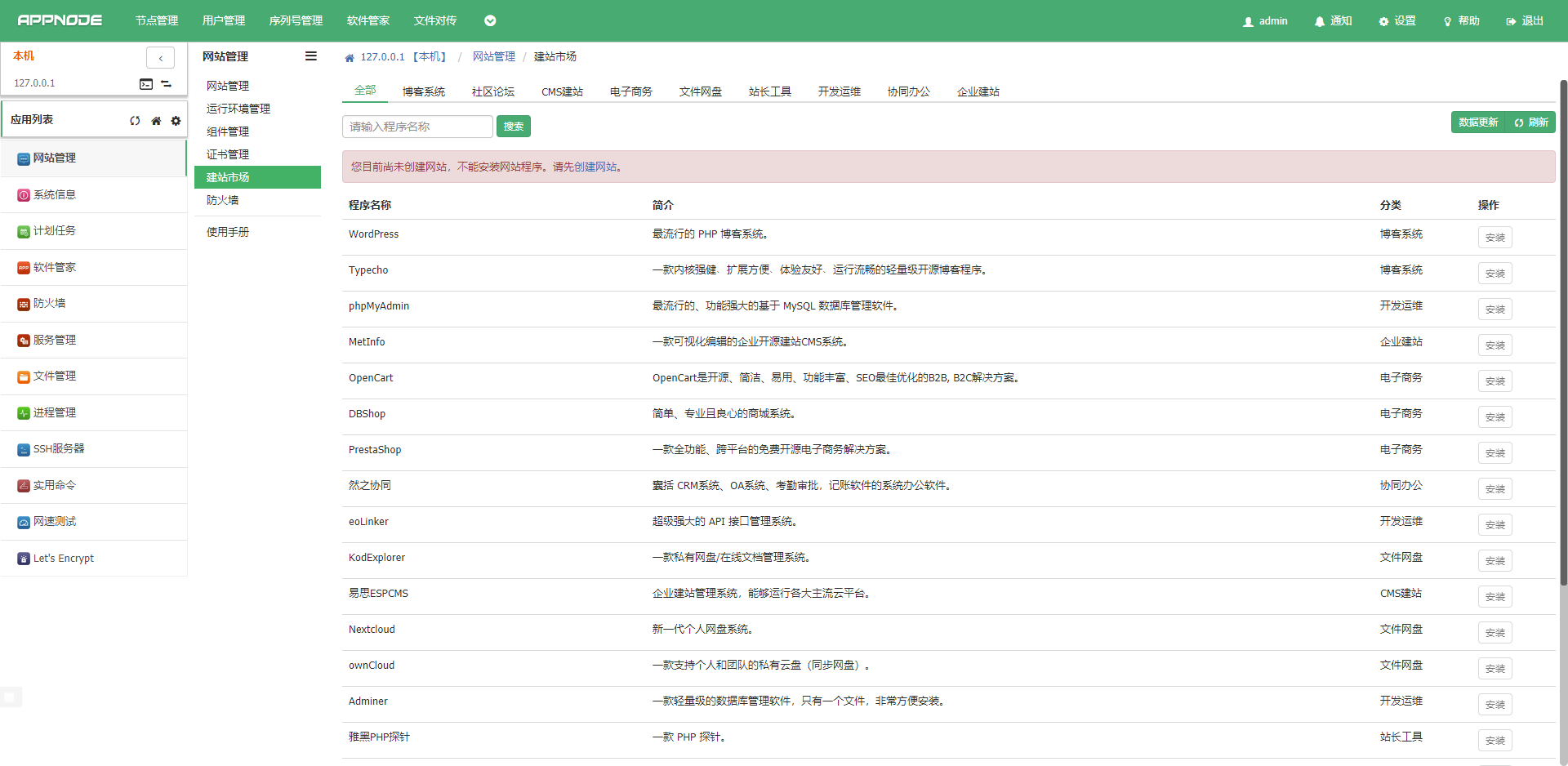Click the home icon in 应用列表 header

point(156,121)
